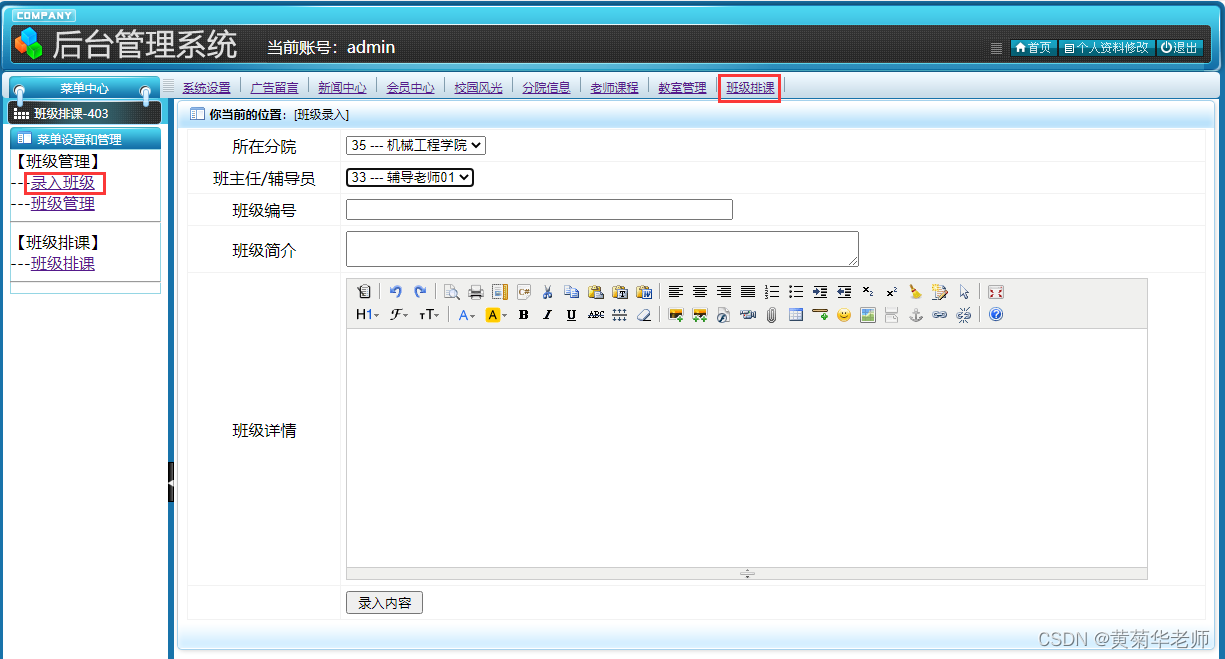Apply italic formatting

coord(547,315)
